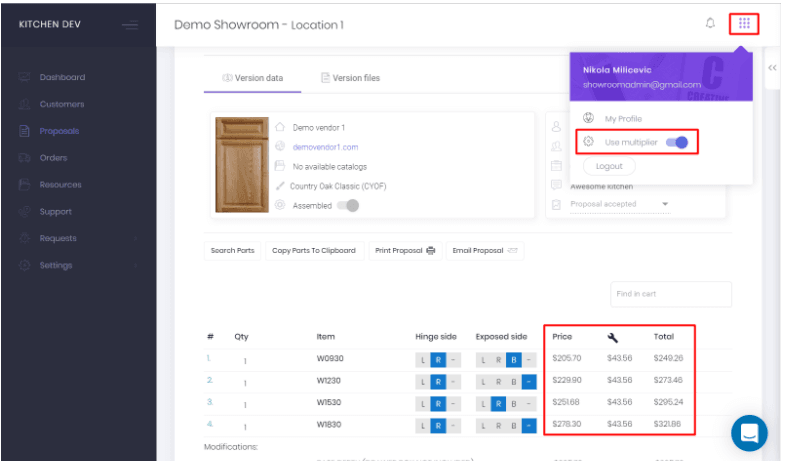Click the Print Proposal button
This screenshot has height=472, width=785.
[405, 251]
